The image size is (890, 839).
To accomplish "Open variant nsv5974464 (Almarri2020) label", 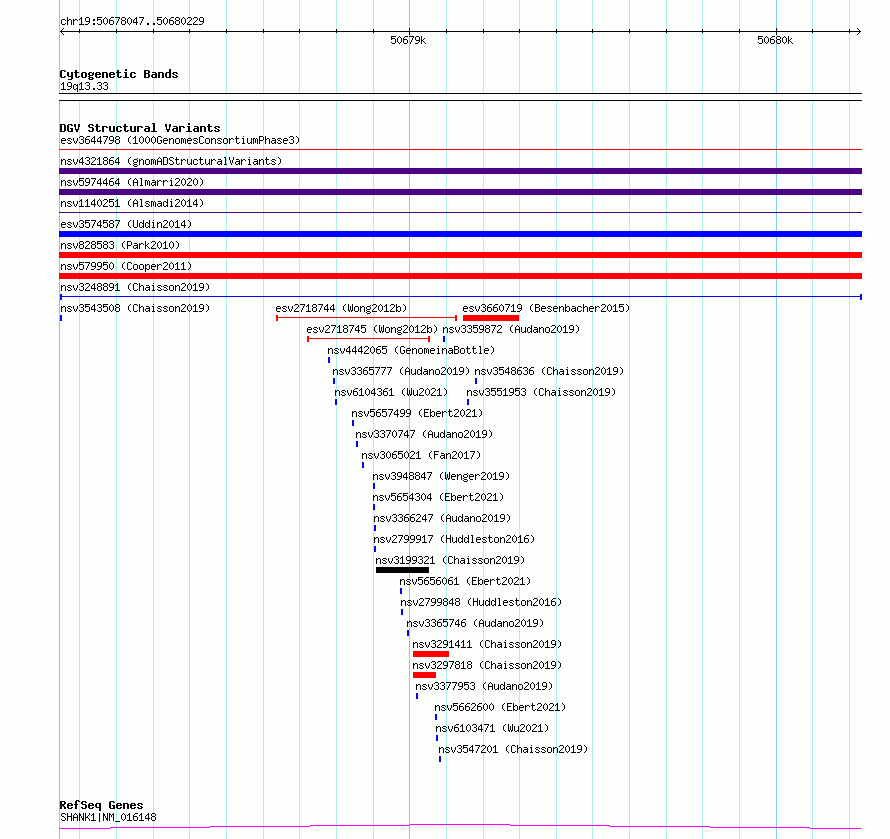I will click(132, 182).
